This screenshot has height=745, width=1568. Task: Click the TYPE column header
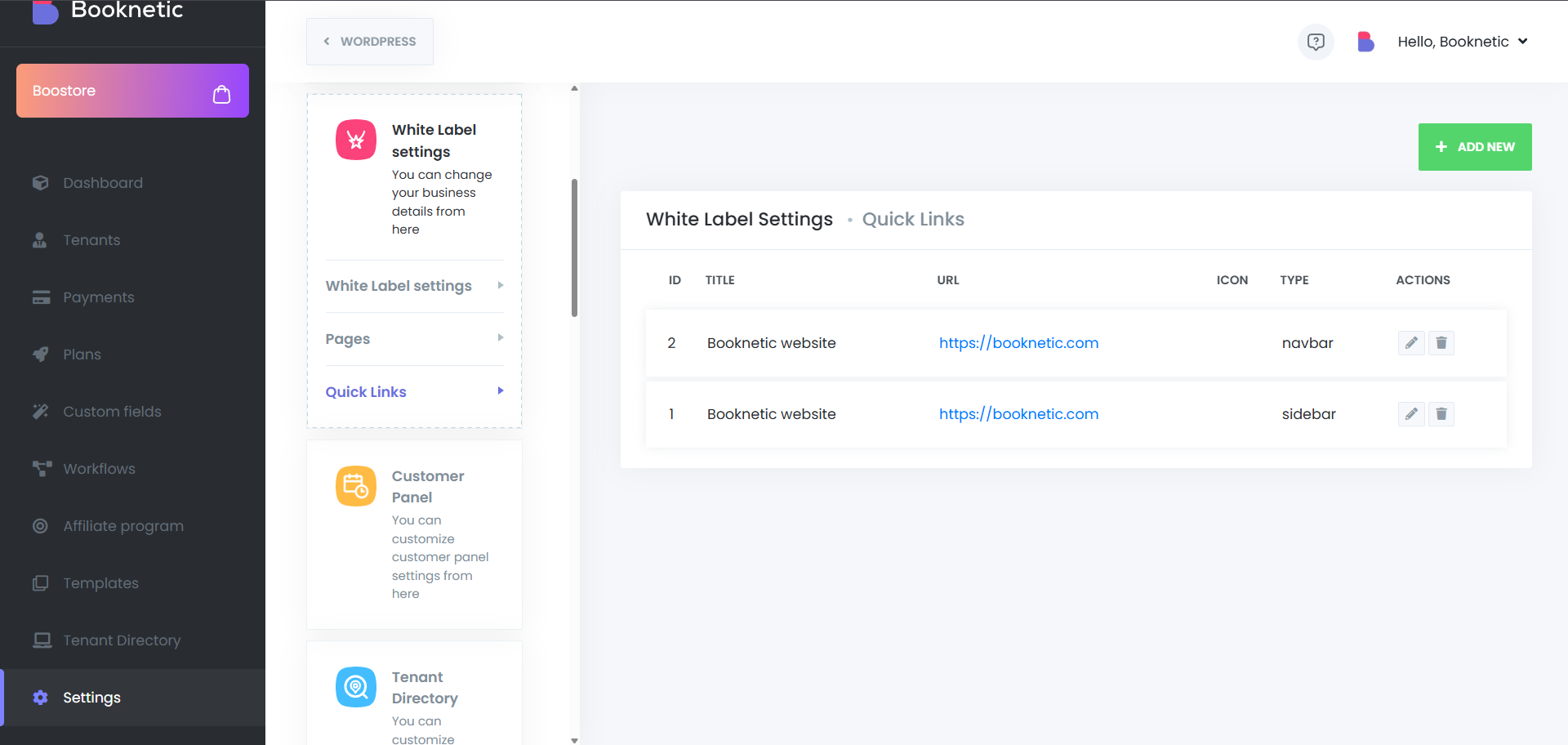[x=1294, y=280]
